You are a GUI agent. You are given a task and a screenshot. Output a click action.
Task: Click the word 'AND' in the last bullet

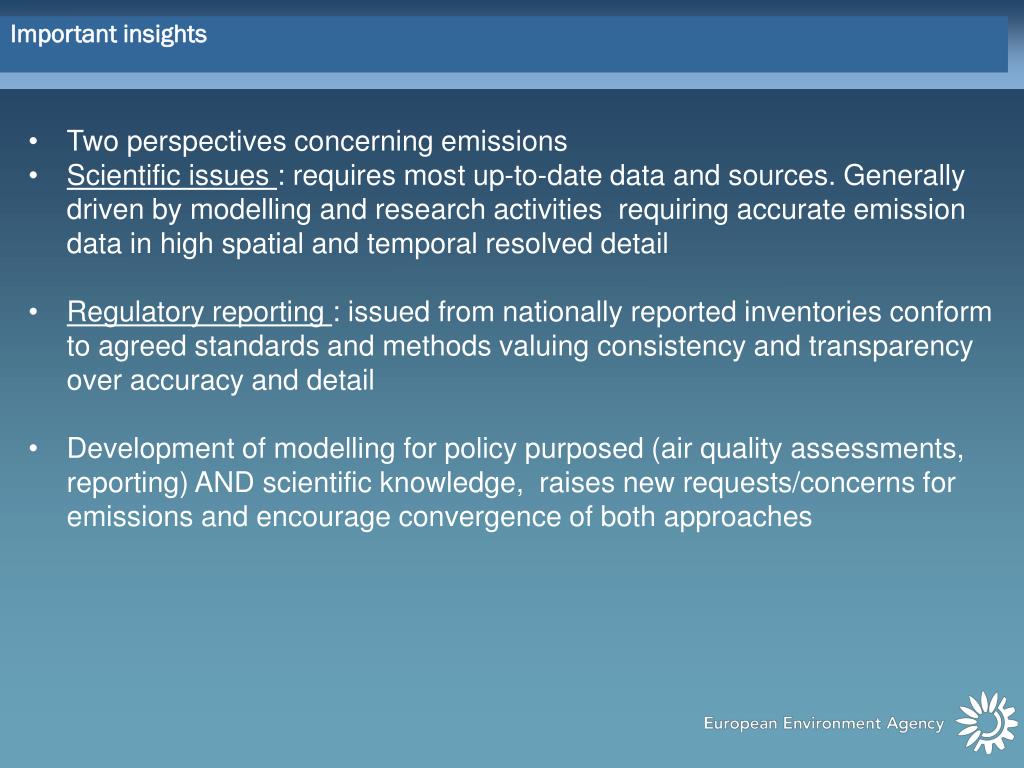coord(225,483)
